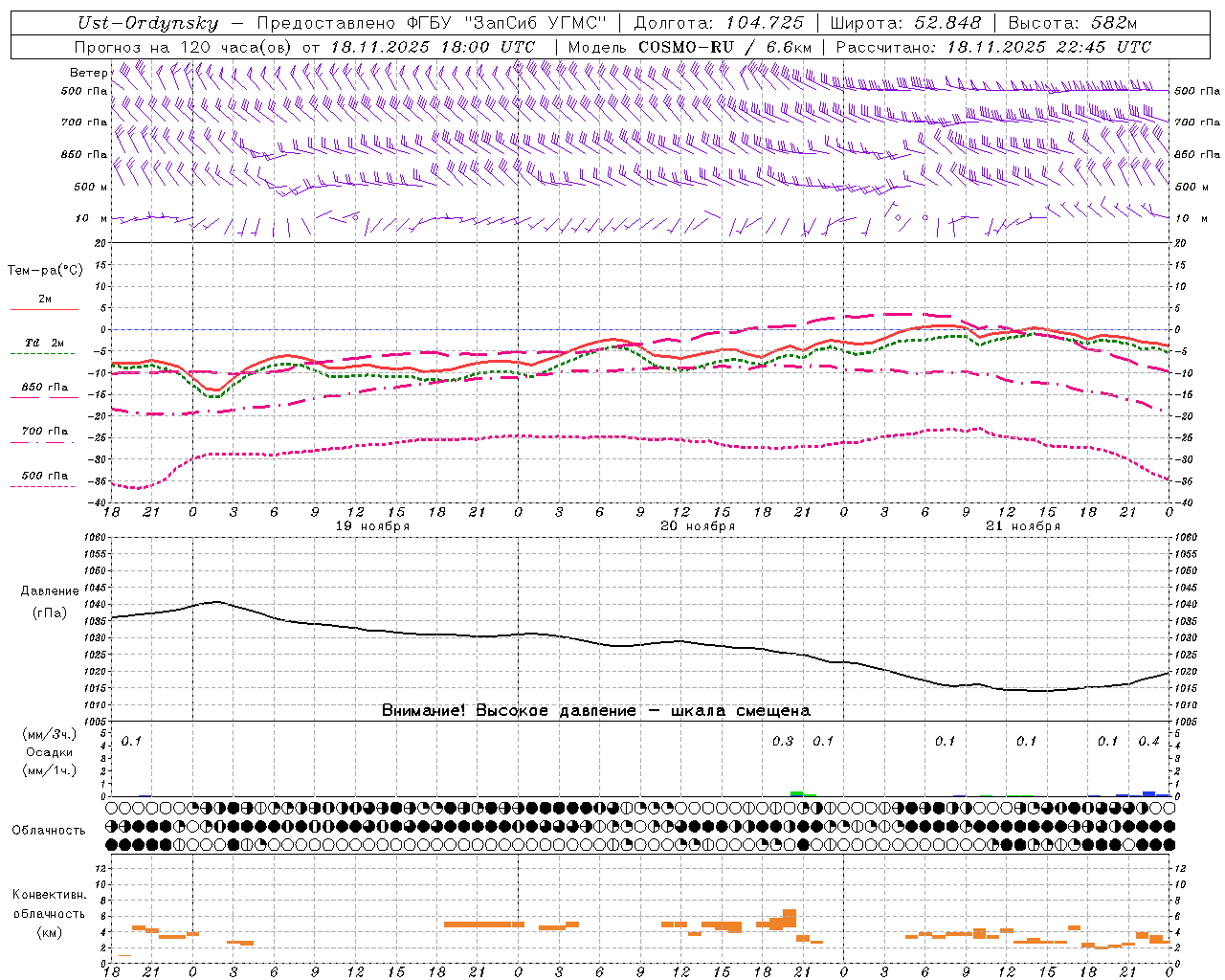
Task: Click the Ветер wind panel label
Action: [89, 73]
